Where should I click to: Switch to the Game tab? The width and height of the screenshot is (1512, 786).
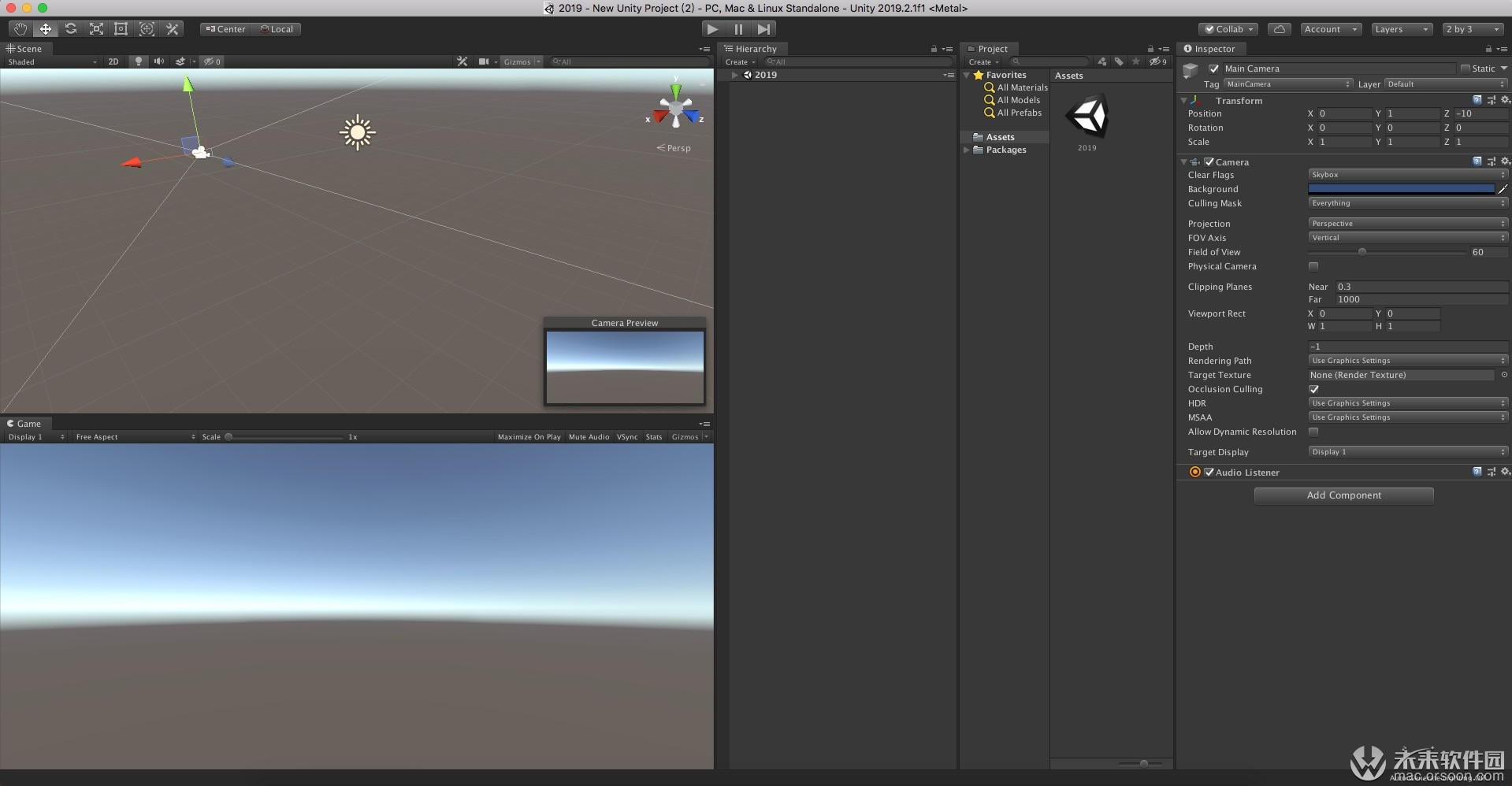(24, 424)
